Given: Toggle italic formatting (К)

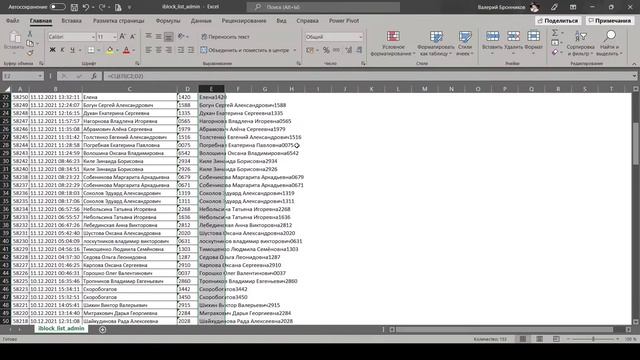Looking at the screenshot, I should click(62, 50).
